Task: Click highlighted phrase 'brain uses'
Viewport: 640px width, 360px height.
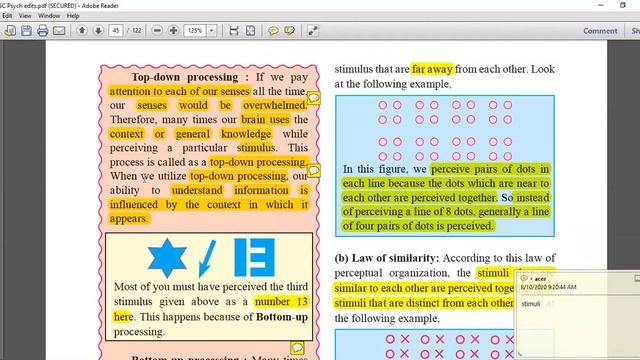Action: tap(265, 120)
